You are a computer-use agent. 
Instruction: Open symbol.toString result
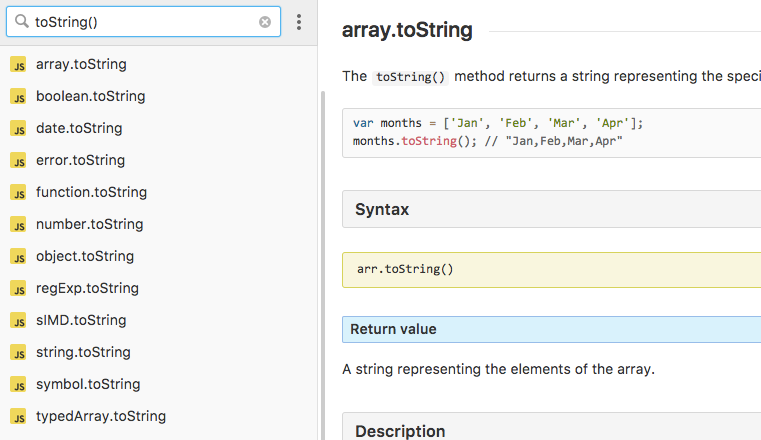(x=159, y=384)
